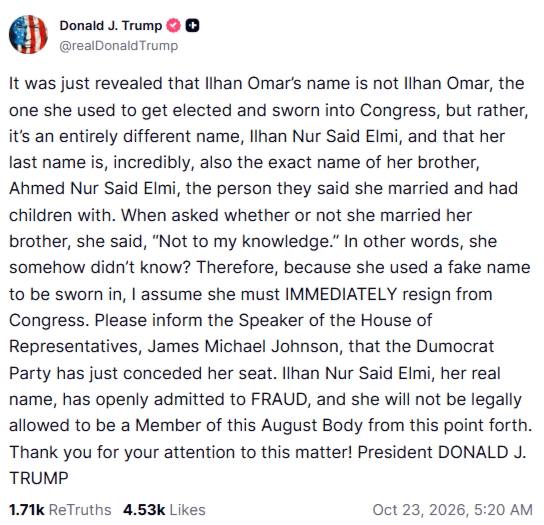Visit the @realDonaldTrump handle link

point(119,46)
